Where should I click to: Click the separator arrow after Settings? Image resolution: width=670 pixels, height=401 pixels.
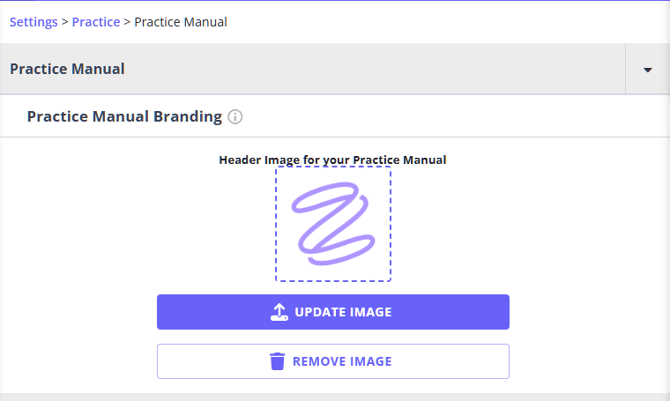pyautogui.click(x=65, y=21)
